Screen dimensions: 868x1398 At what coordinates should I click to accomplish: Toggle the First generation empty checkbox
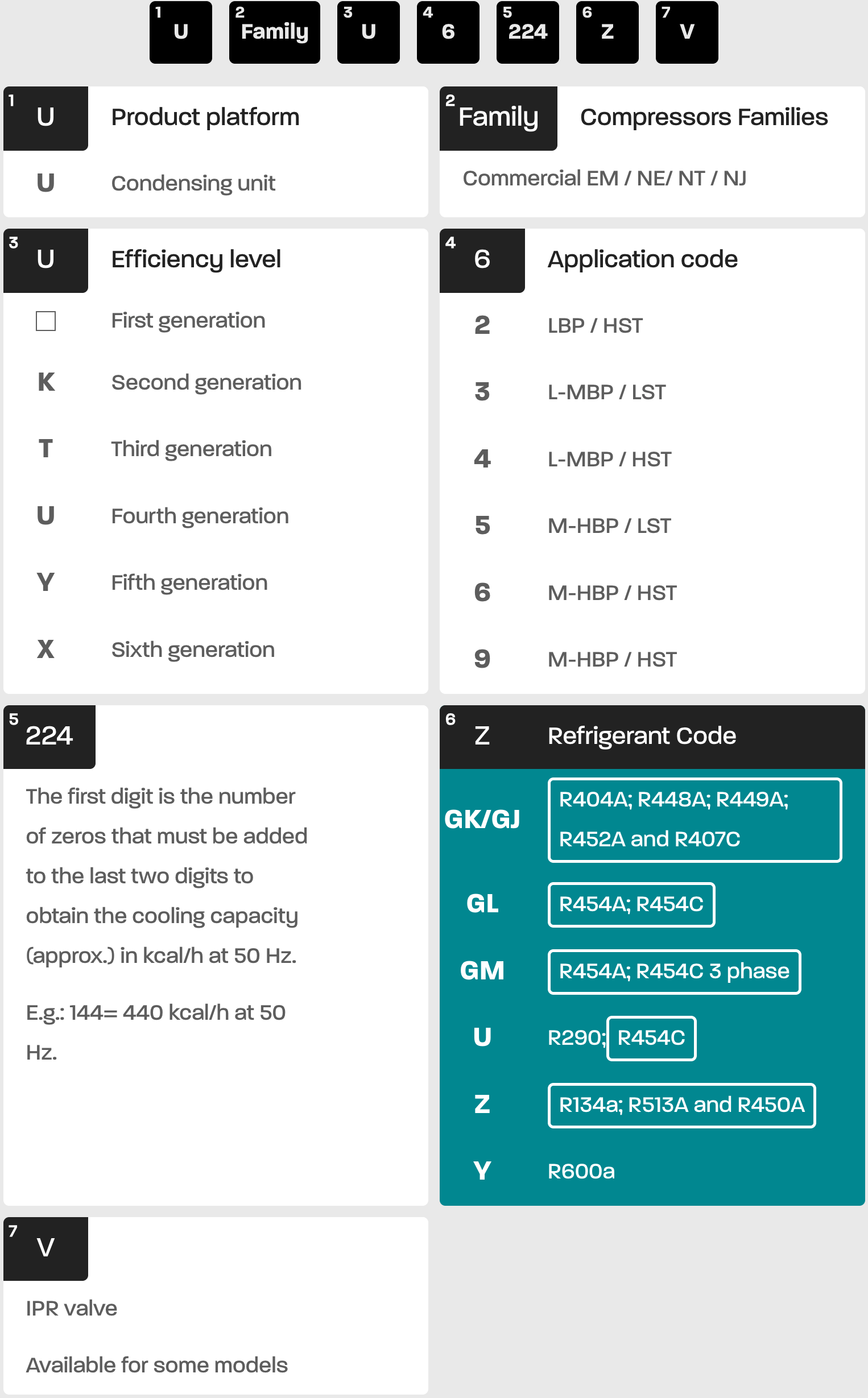click(x=46, y=321)
